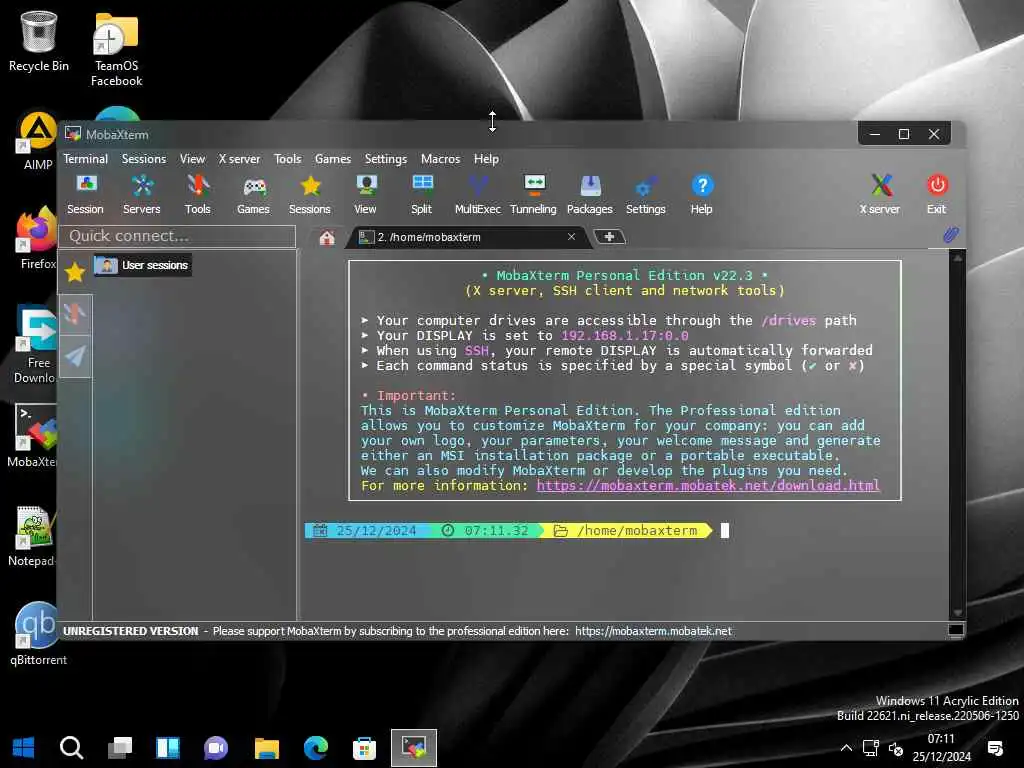1024x768 pixels.
Task: Open File Explorer from the taskbar
Action: 266,748
